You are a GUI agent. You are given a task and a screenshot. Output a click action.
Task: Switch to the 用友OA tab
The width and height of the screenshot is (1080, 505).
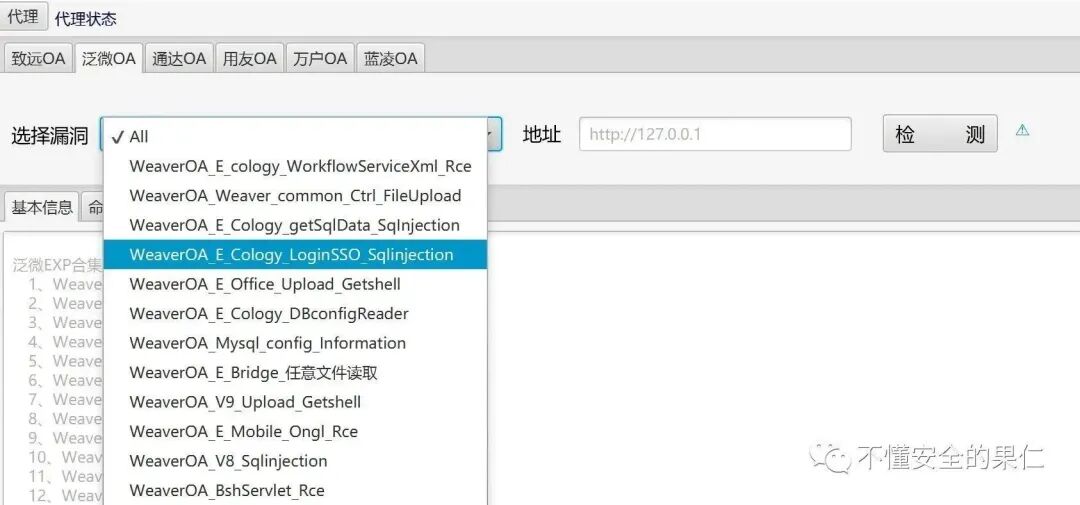coord(249,59)
